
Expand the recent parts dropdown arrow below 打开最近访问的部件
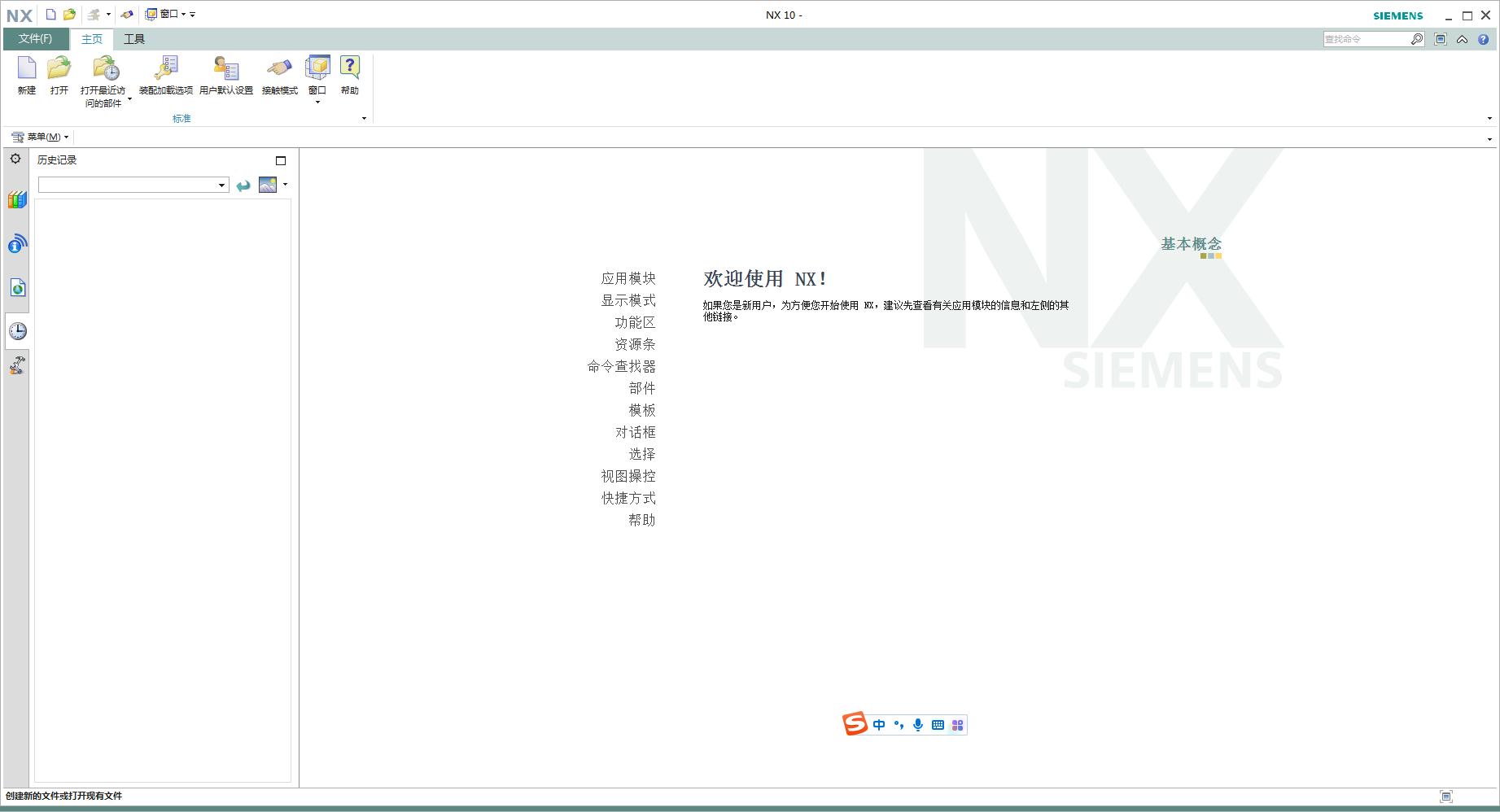(x=129, y=99)
